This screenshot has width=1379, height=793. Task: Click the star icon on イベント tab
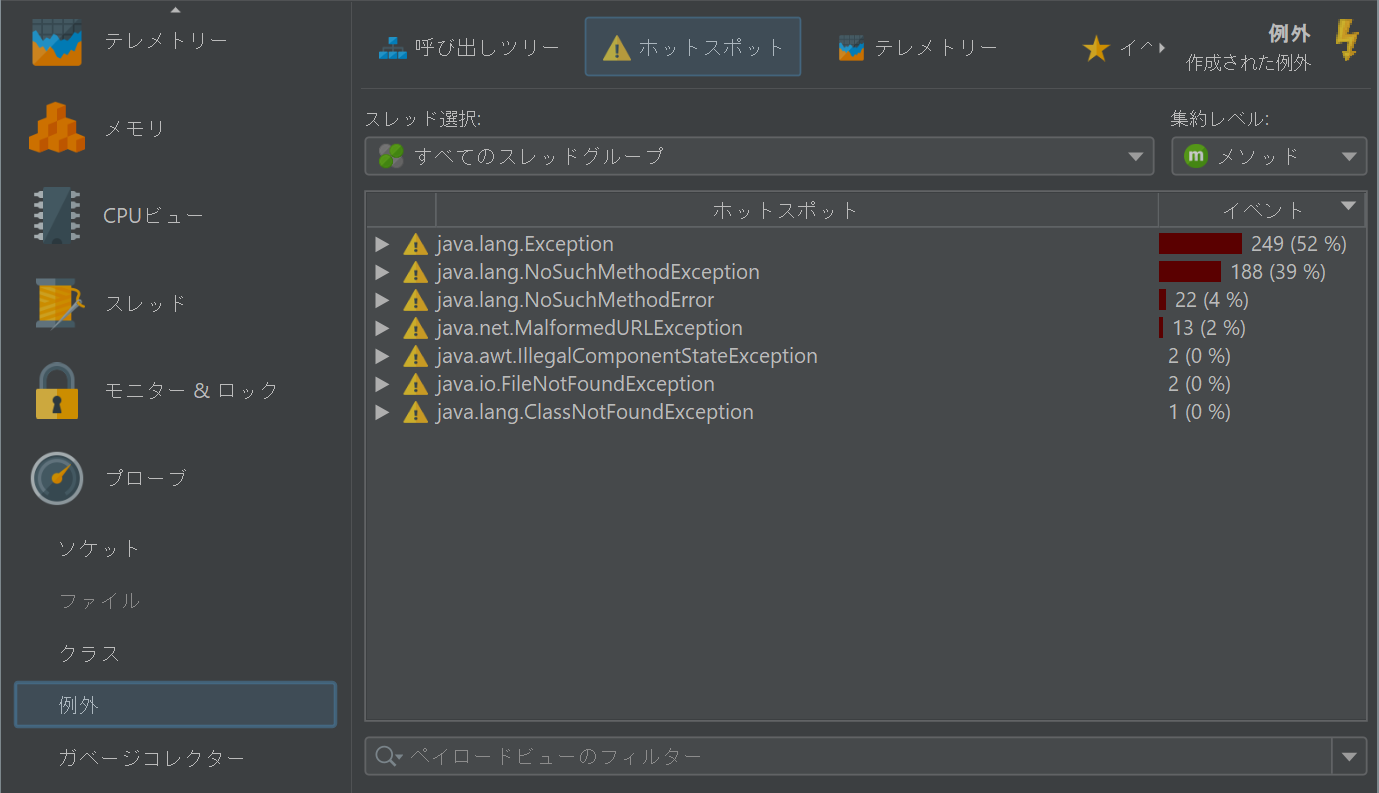(1096, 48)
